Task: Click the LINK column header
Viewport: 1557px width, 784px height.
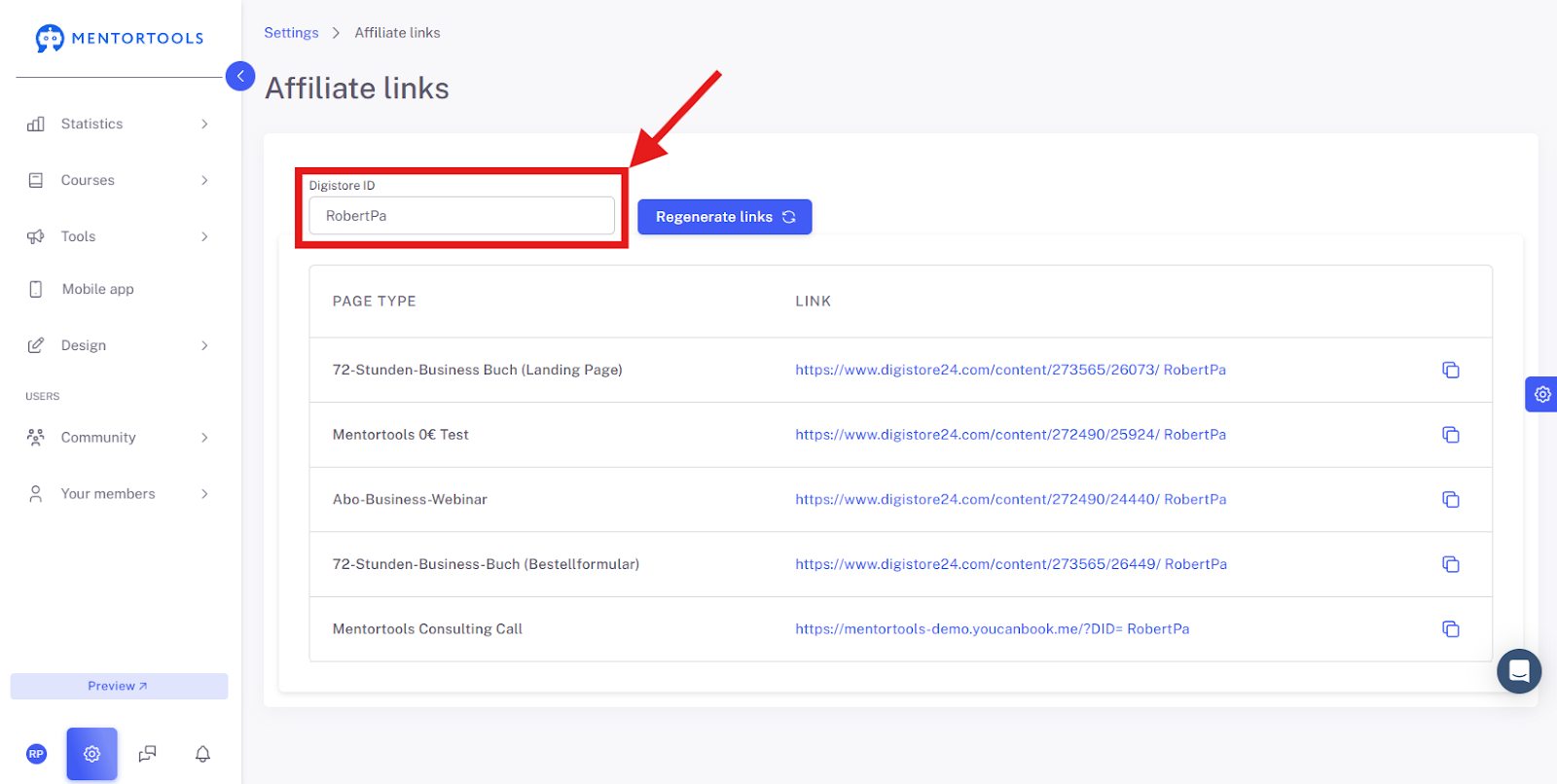Action: click(x=813, y=302)
